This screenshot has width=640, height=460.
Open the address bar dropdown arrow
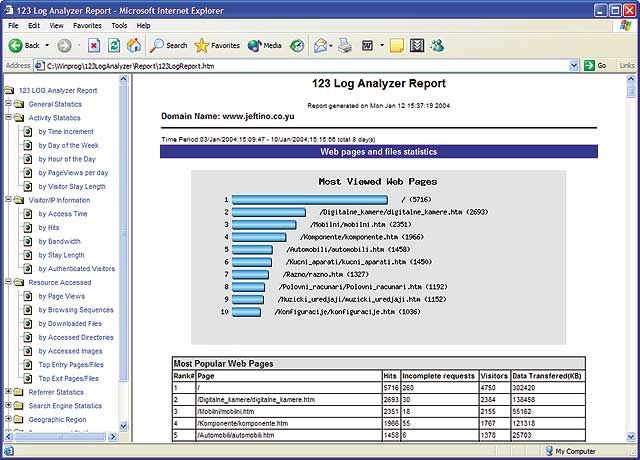pyautogui.click(x=574, y=65)
